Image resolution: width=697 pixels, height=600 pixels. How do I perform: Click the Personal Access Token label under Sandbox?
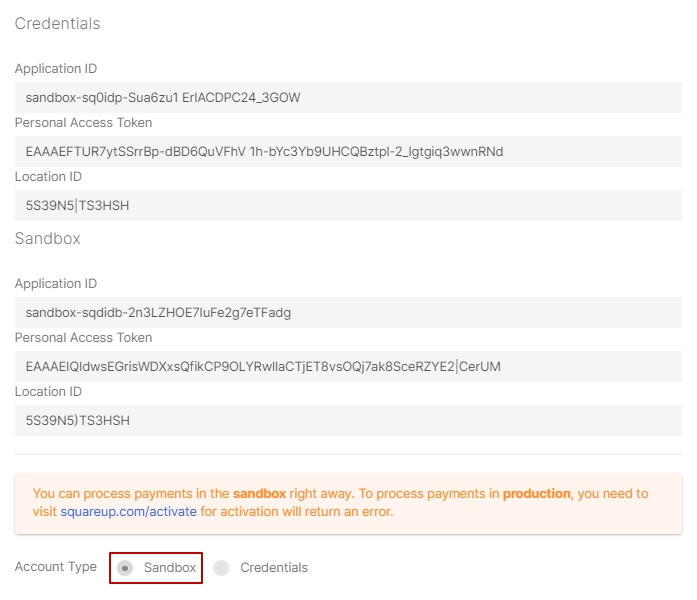click(x=83, y=338)
